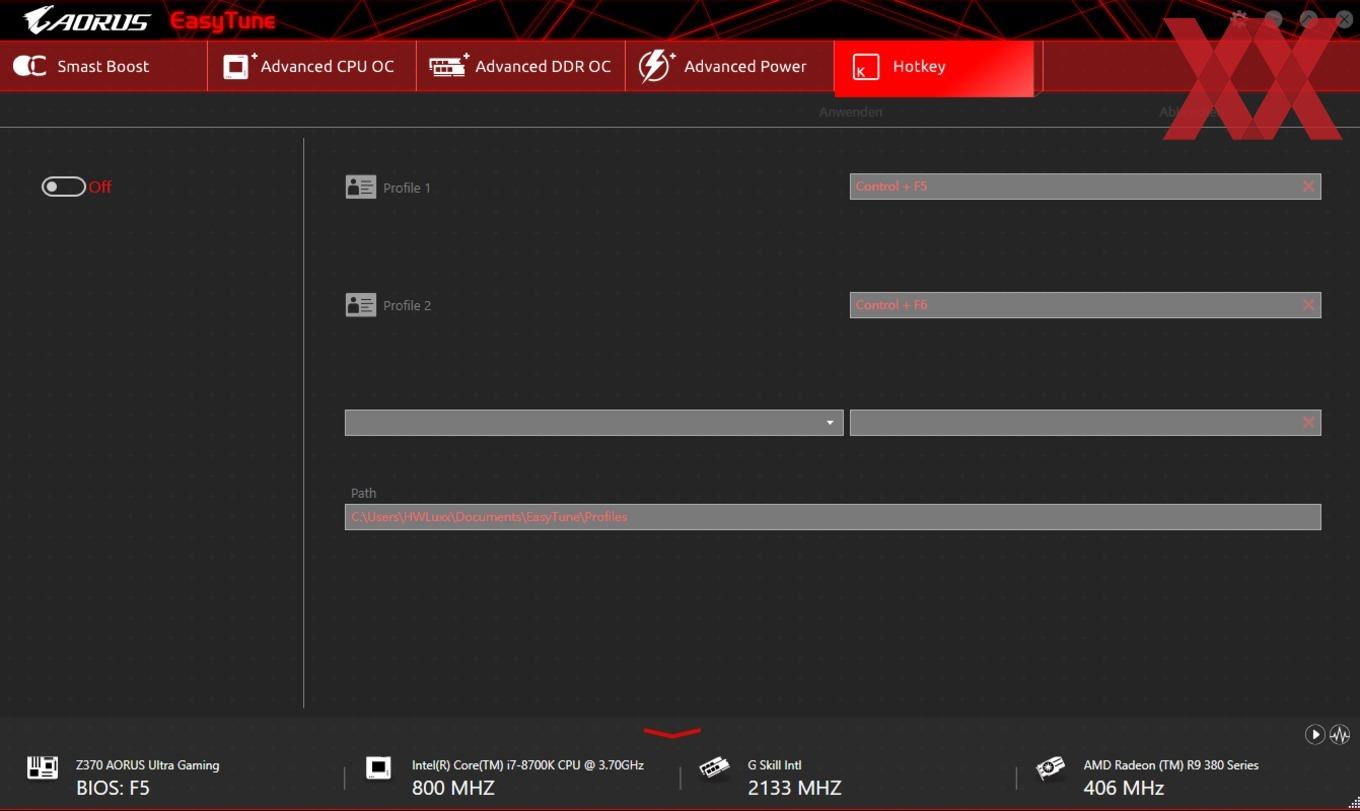This screenshot has width=1360, height=811.
Task: Click the G Skill Intl memory label
Action: click(775, 765)
